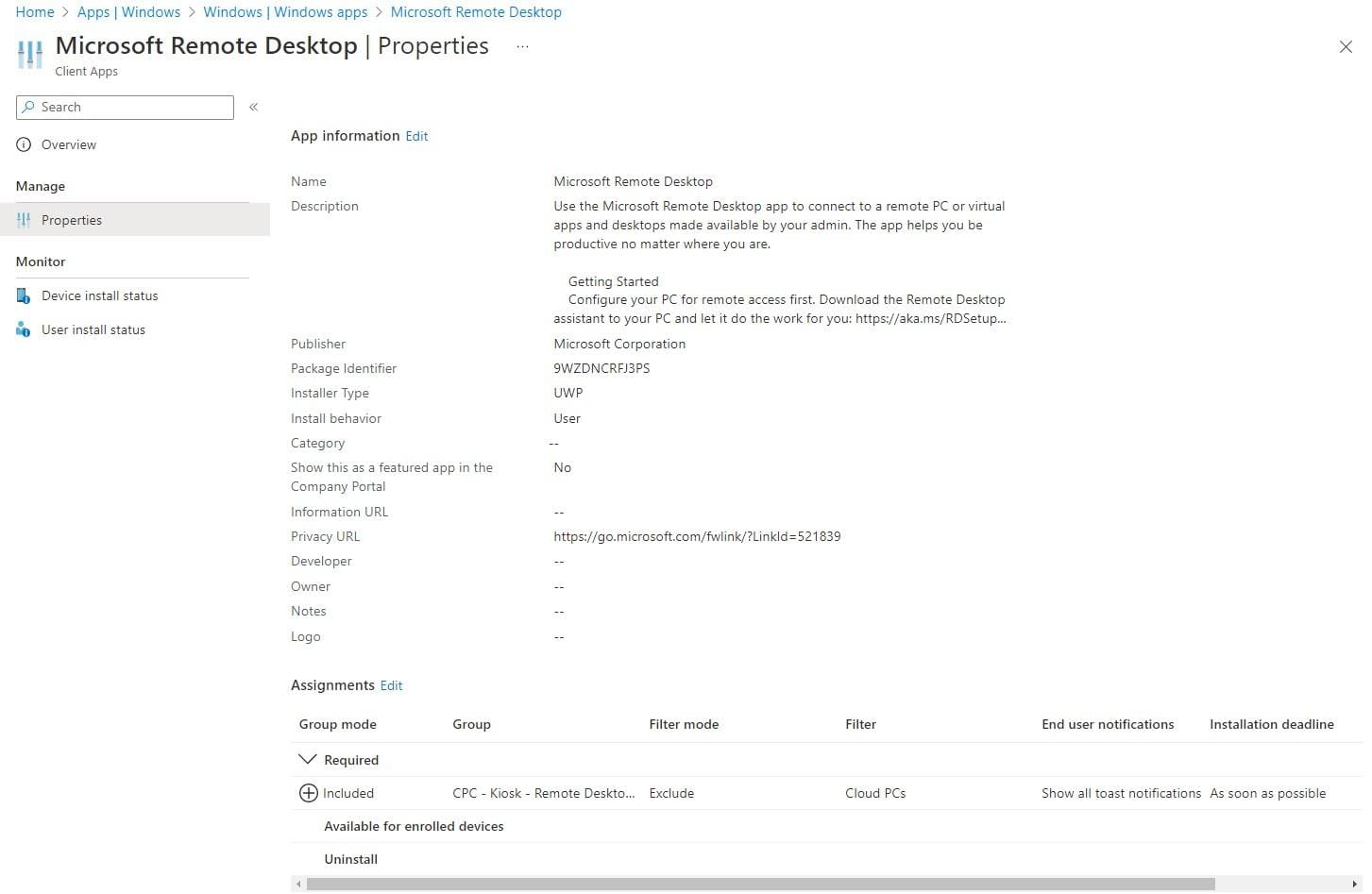1372x894 pixels.
Task: Open User install status page
Action: [x=93, y=329]
